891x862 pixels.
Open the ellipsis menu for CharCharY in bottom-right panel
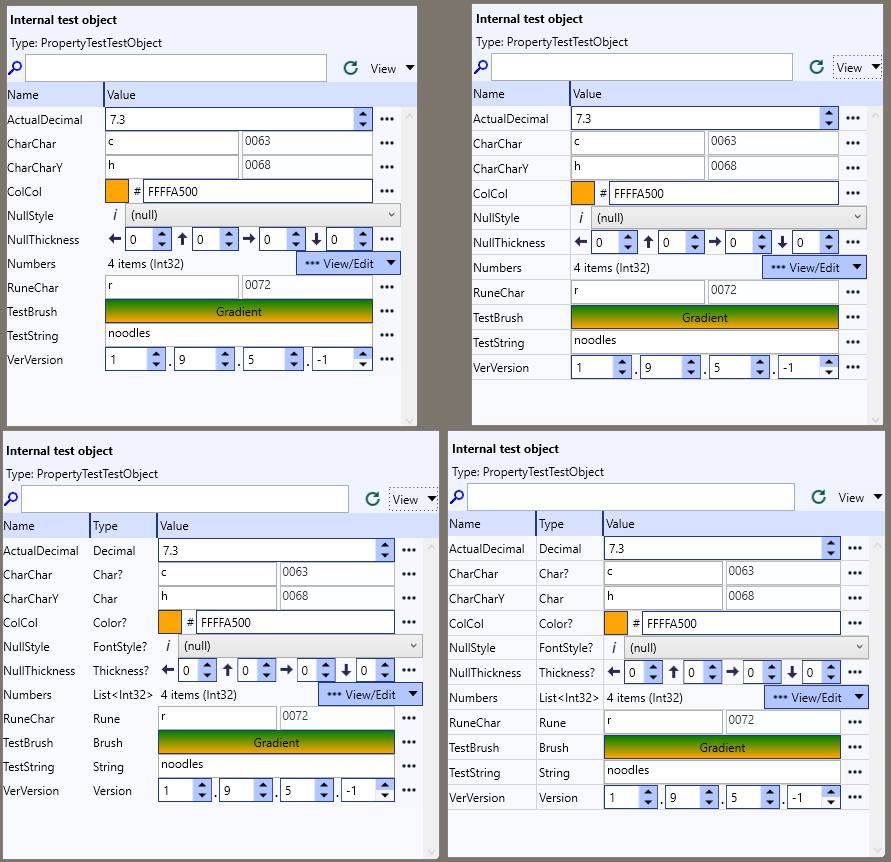click(x=855, y=598)
